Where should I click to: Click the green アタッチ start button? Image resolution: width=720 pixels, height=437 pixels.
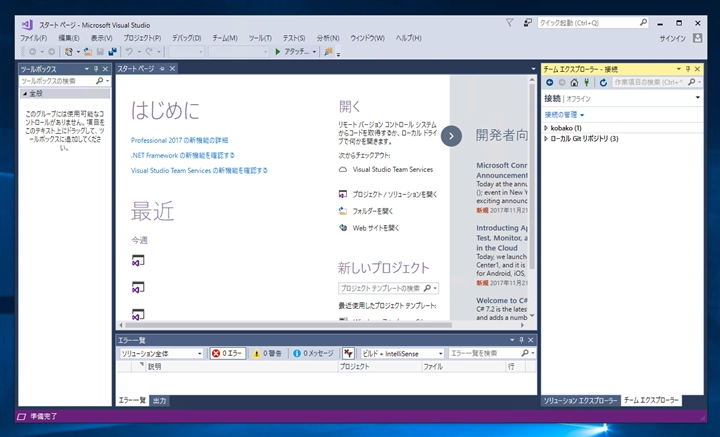click(292, 52)
